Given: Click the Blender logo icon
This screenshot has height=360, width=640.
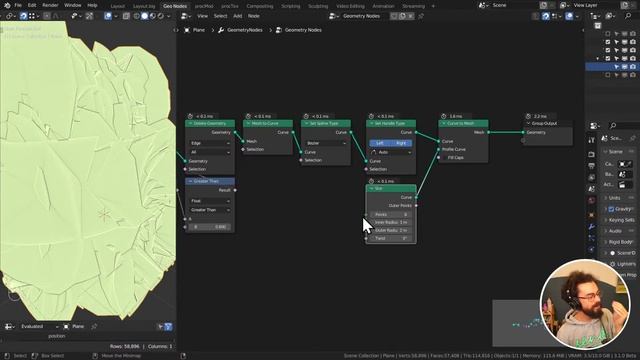Looking at the screenshot, I should click(7, 5).
